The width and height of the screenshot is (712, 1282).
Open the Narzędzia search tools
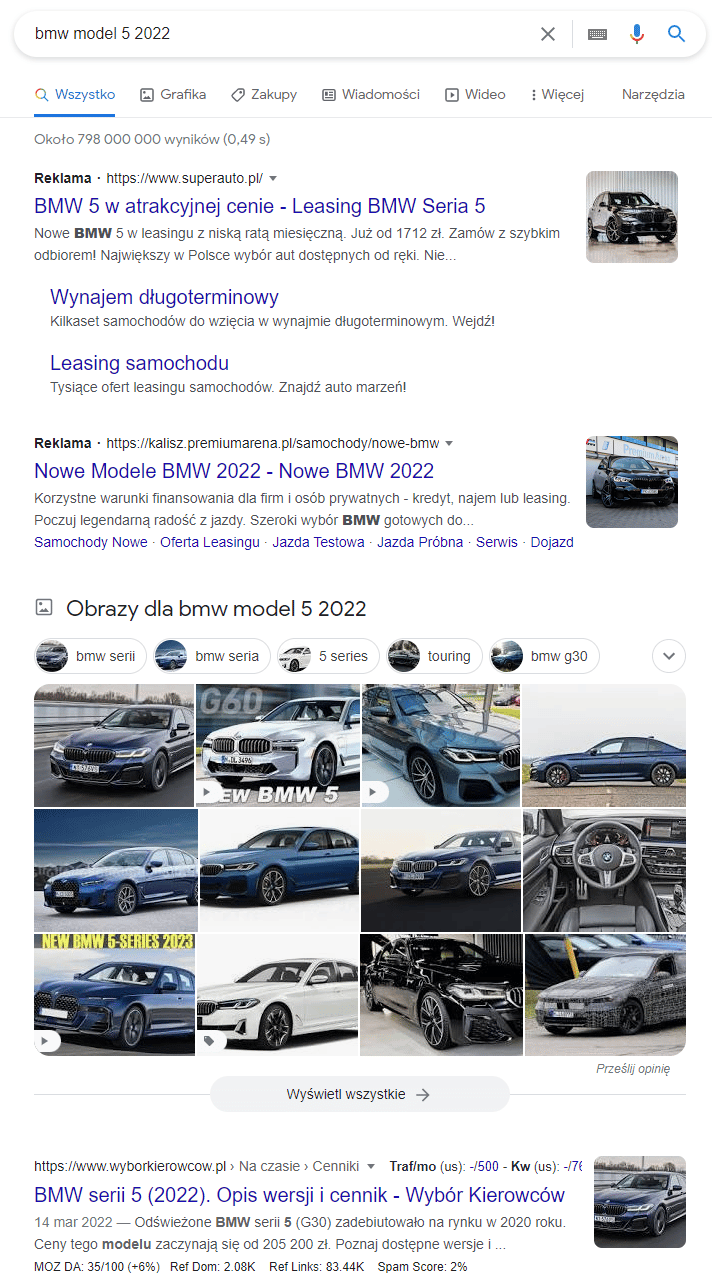pos(653,95)
